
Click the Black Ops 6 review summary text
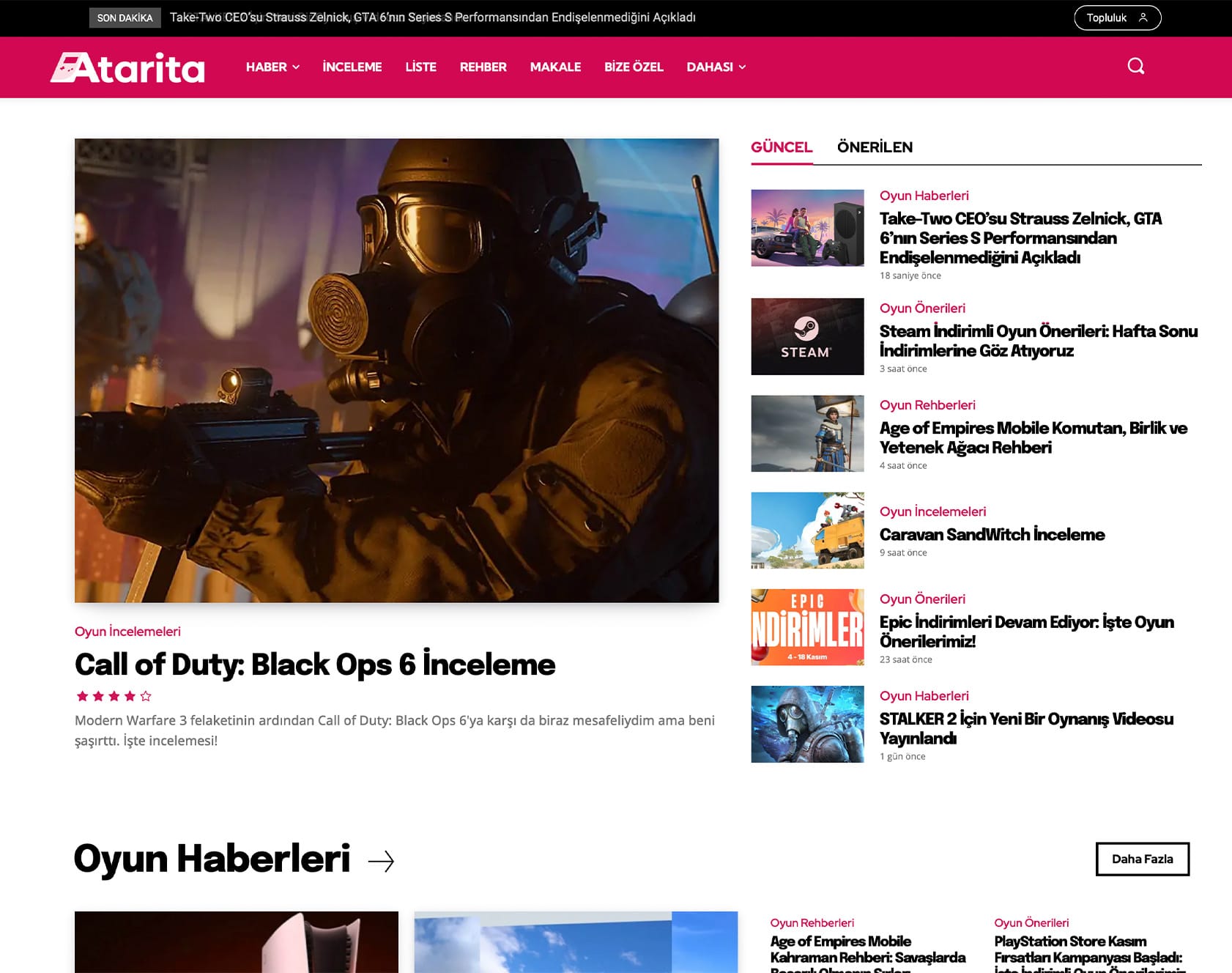pos(395,730)
